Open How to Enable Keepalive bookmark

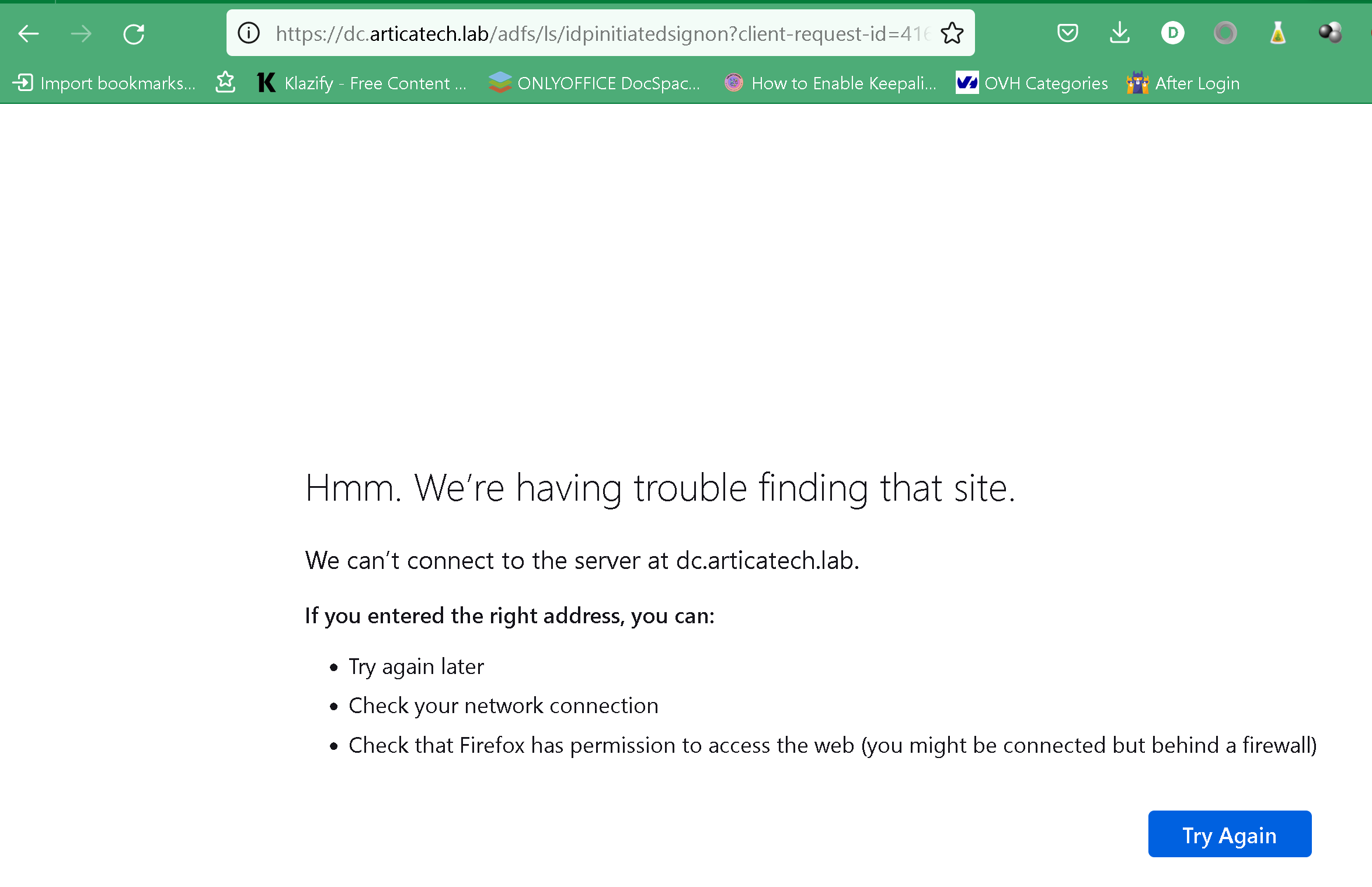click(x=830, y=83)
